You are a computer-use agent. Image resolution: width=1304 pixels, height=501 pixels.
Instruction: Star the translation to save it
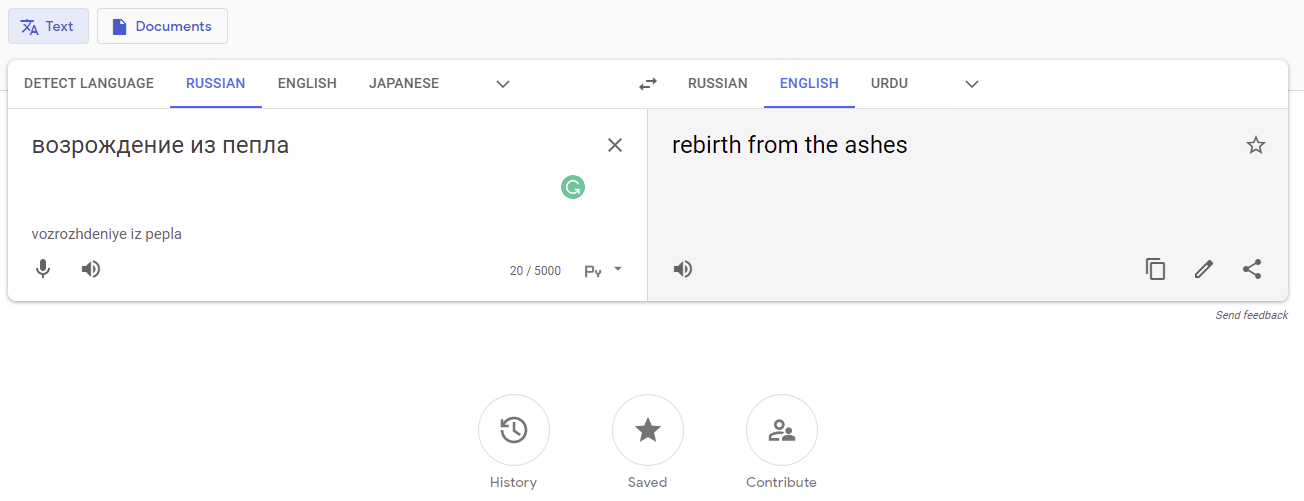(1256, 146)
